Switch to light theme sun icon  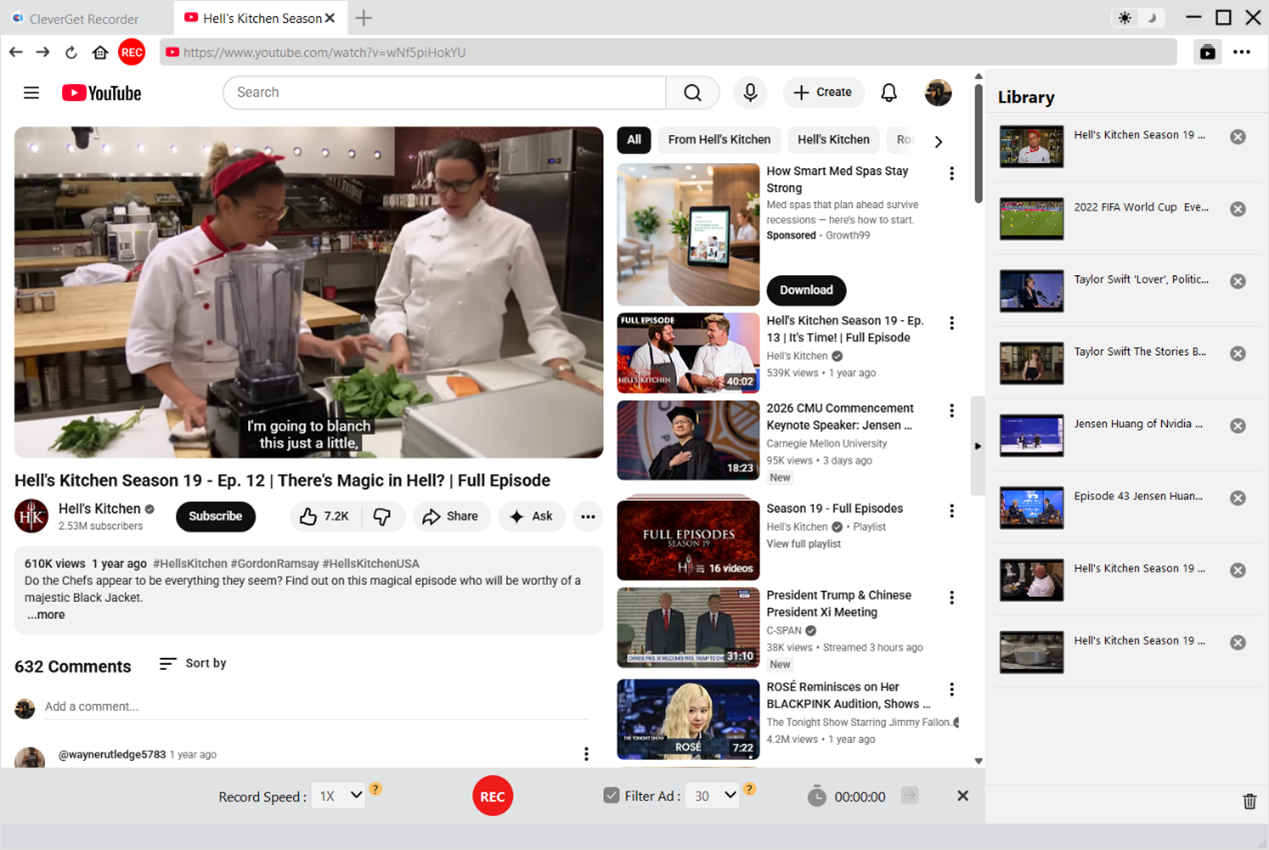pyautogui.click(x=1126, y=18)
